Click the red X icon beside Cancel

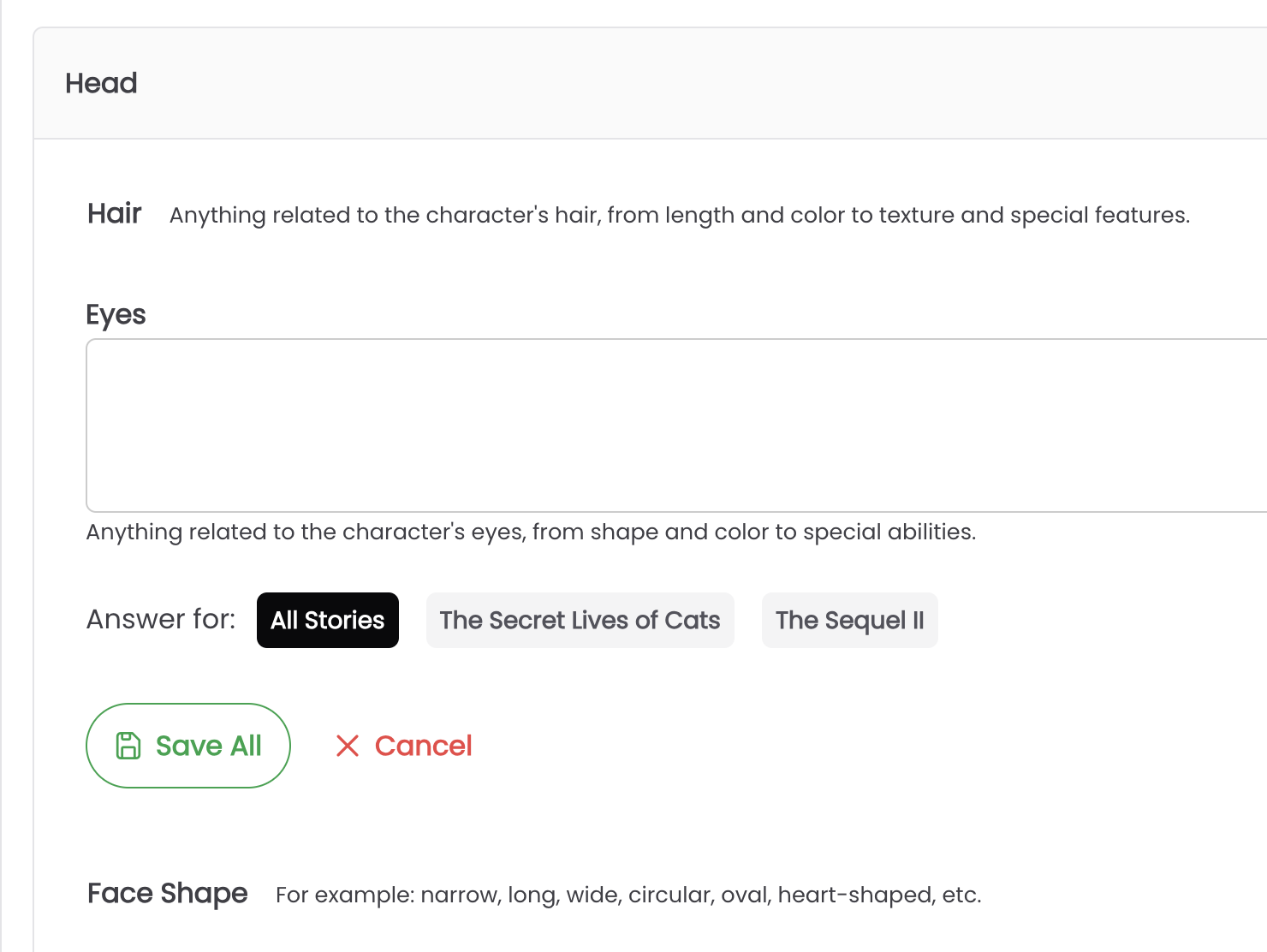[348, 746]
